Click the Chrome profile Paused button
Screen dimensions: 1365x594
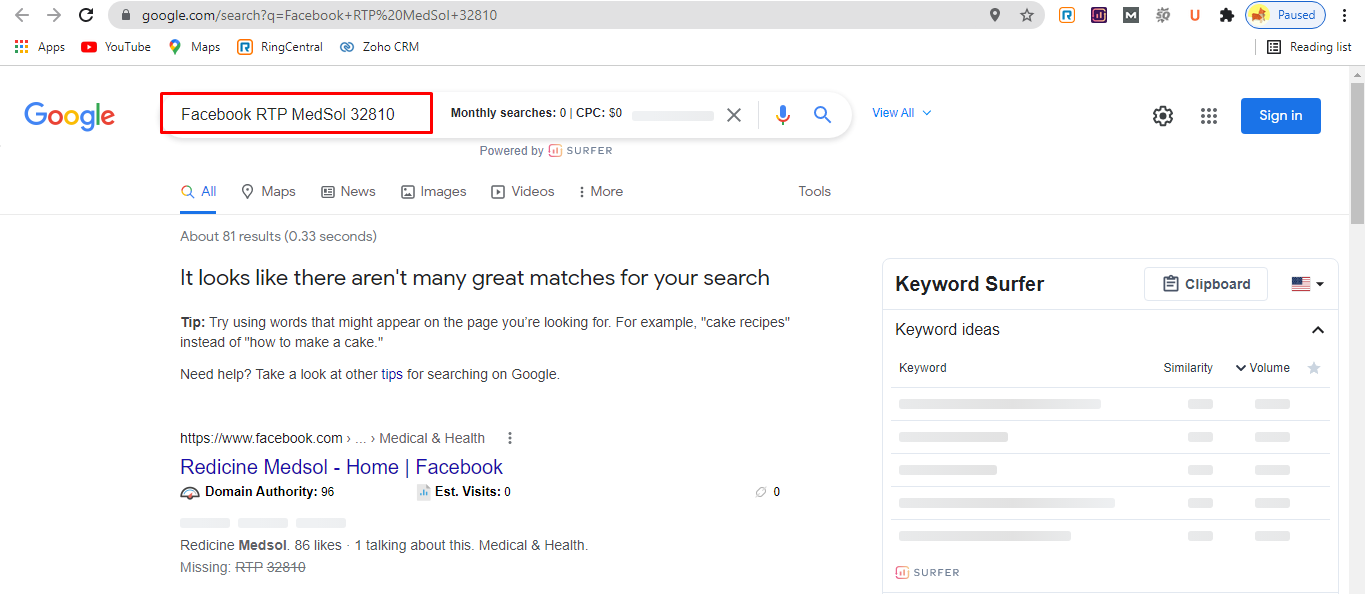click(1285, 15)
